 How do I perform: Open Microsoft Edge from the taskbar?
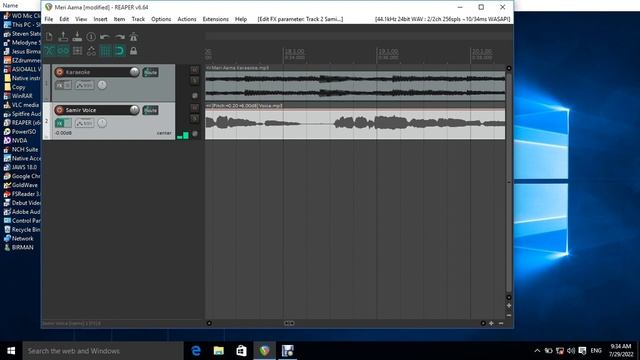(196, 351)
